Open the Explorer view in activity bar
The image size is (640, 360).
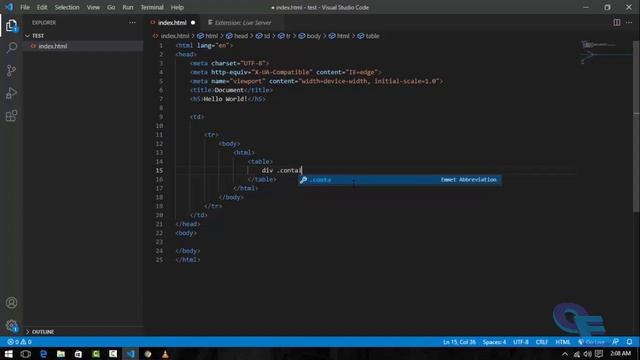(x=11, y=26)
